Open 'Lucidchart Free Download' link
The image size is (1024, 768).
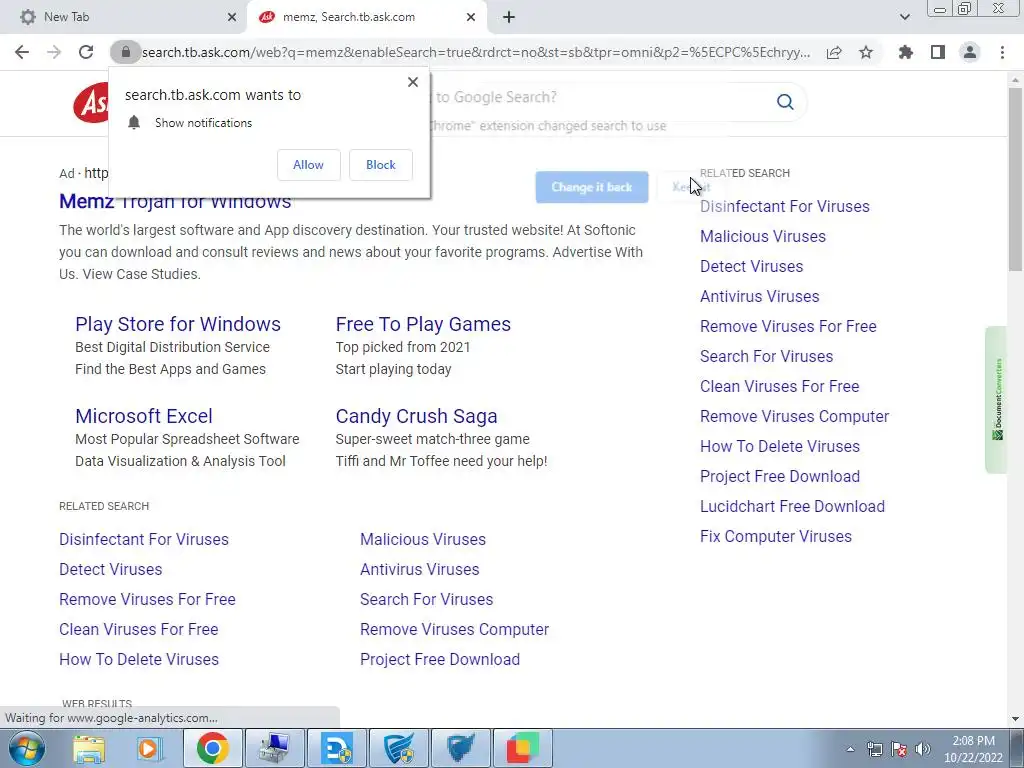(x=793, y=507)
